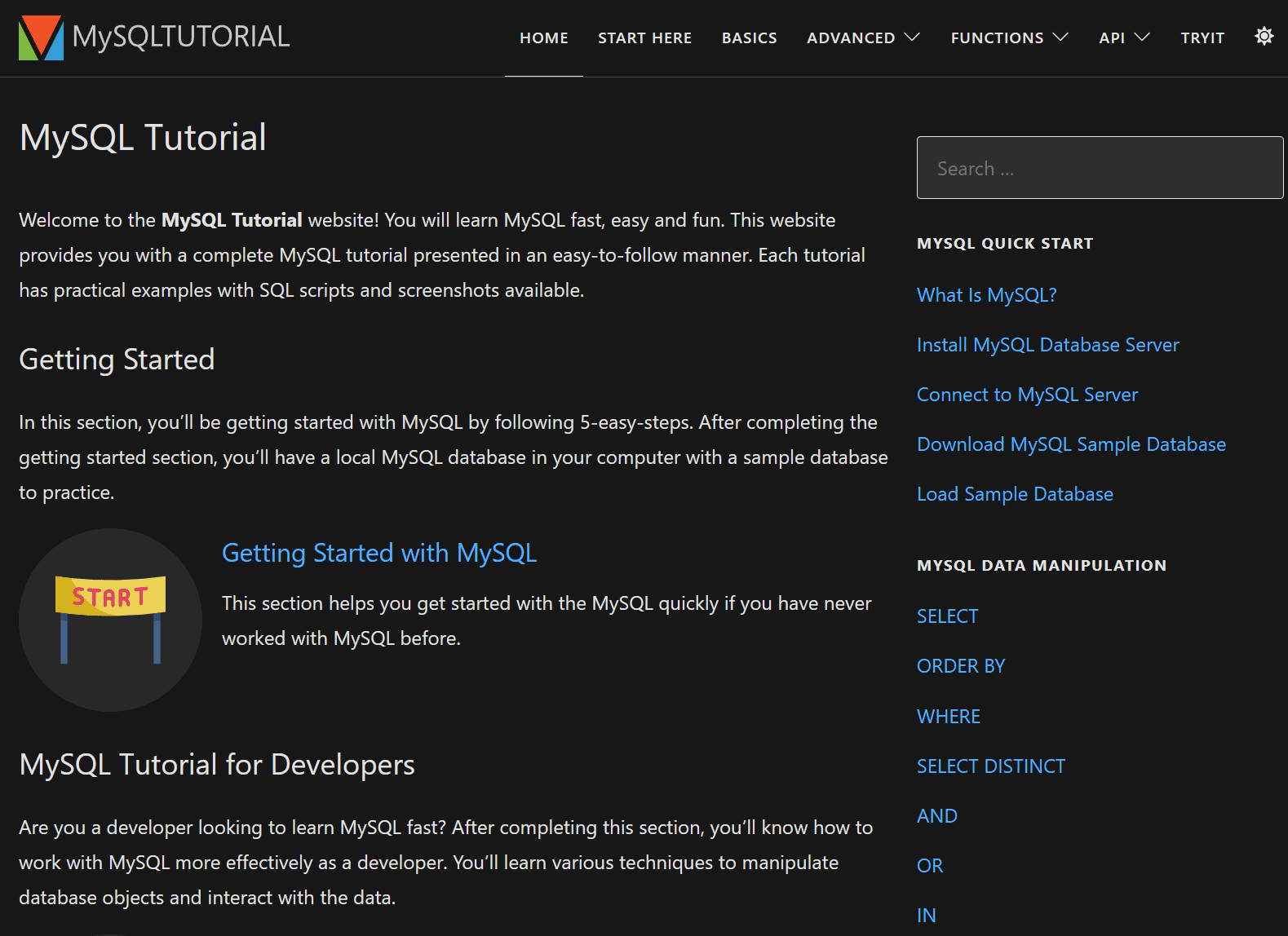Toggle the dark/light theme sun icon

pos(1264,37)
